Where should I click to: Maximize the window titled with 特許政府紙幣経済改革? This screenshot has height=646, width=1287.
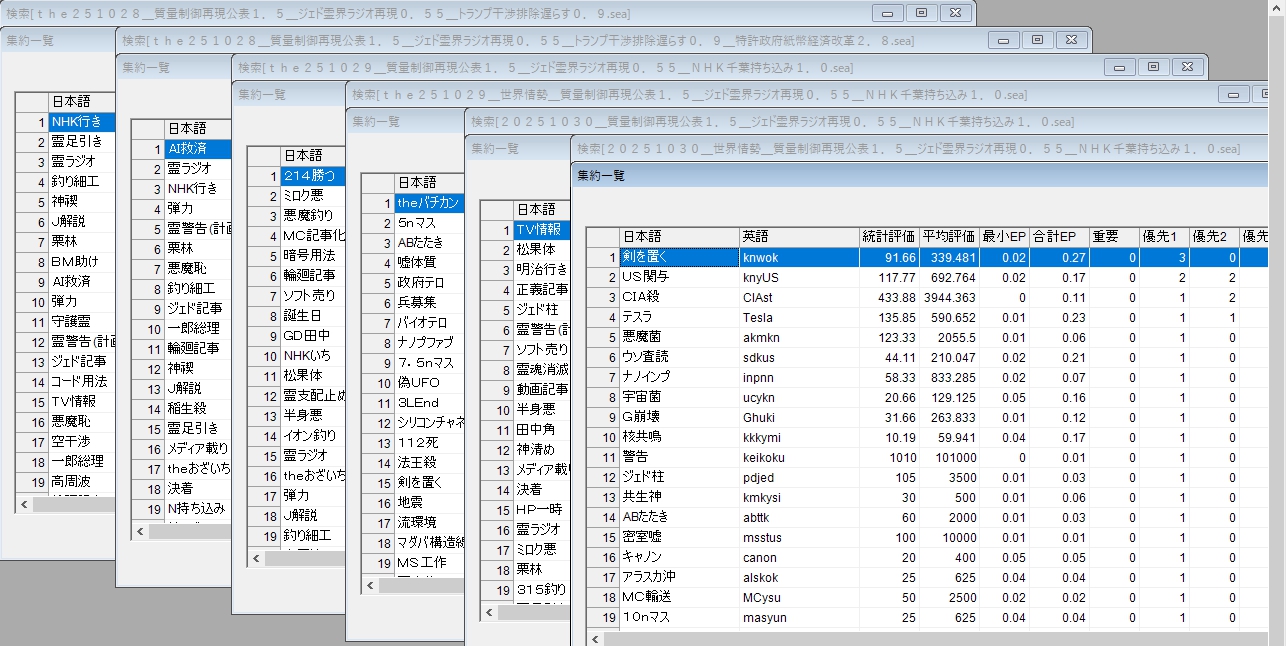point(1037,40)
